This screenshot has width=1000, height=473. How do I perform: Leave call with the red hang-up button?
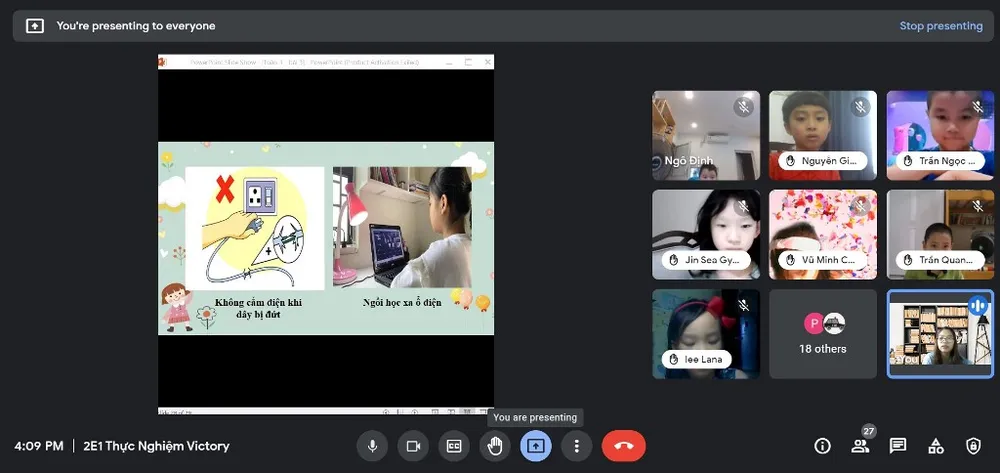(x=623, y=446)
